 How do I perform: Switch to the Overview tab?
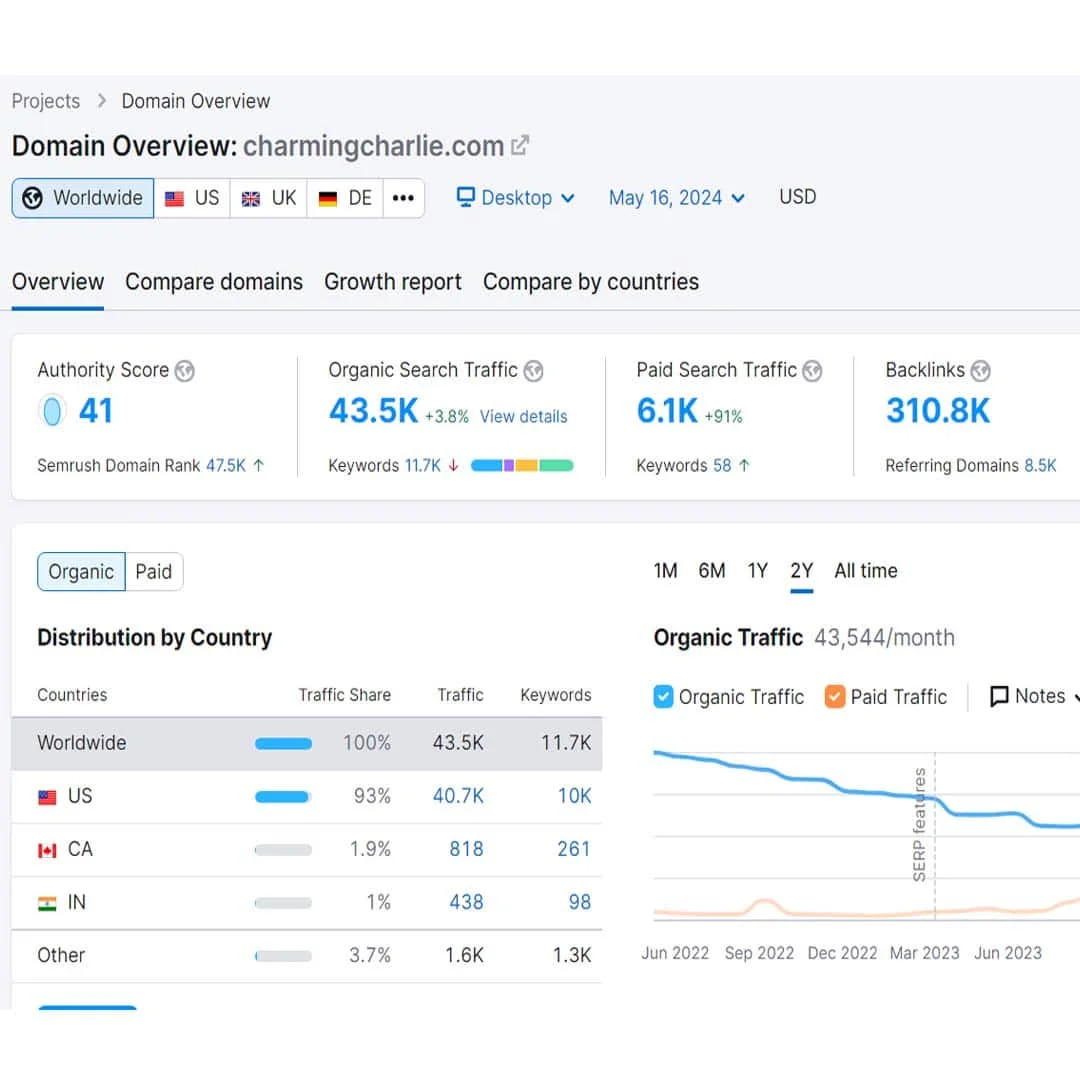click(x=58, y=282)
